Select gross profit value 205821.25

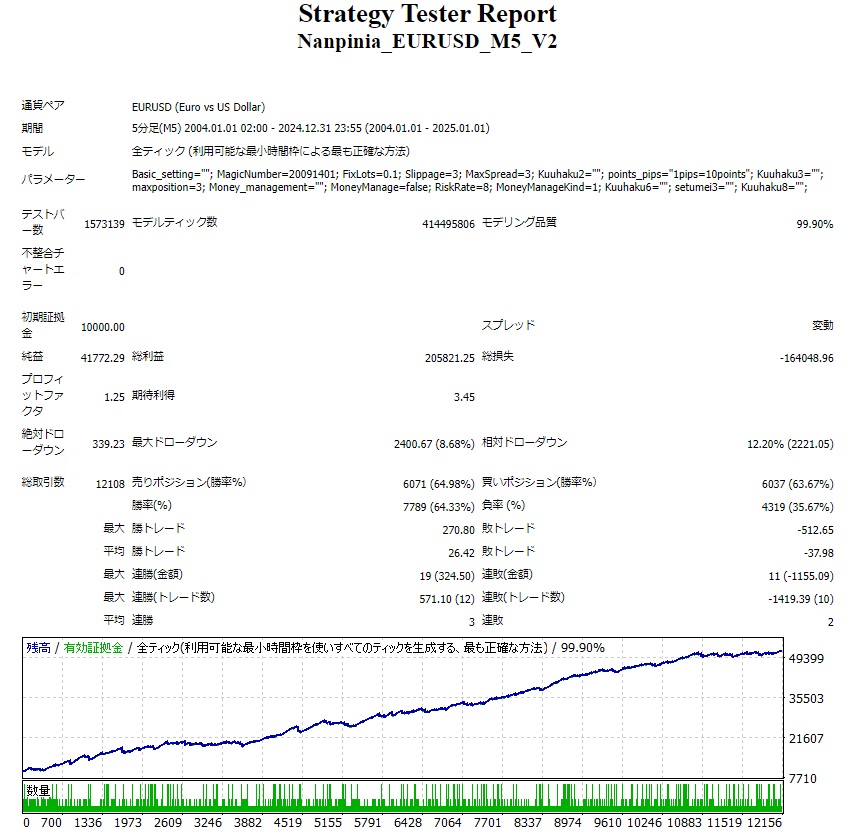point(449,358)
